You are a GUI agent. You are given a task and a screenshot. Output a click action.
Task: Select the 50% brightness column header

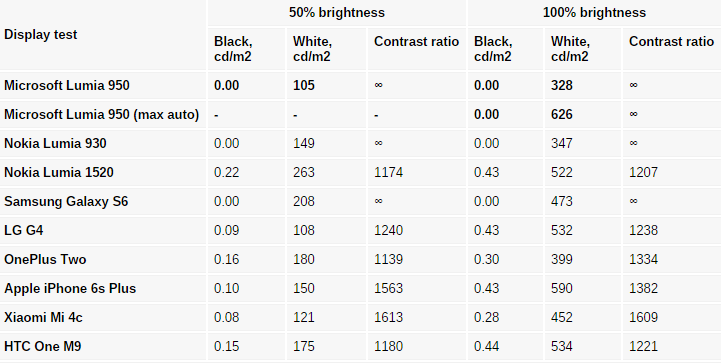click(337, 12)
